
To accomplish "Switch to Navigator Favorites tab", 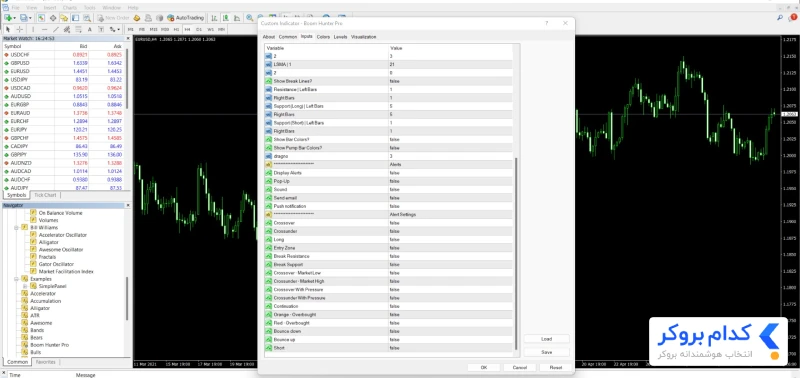I will click(45, 362).
